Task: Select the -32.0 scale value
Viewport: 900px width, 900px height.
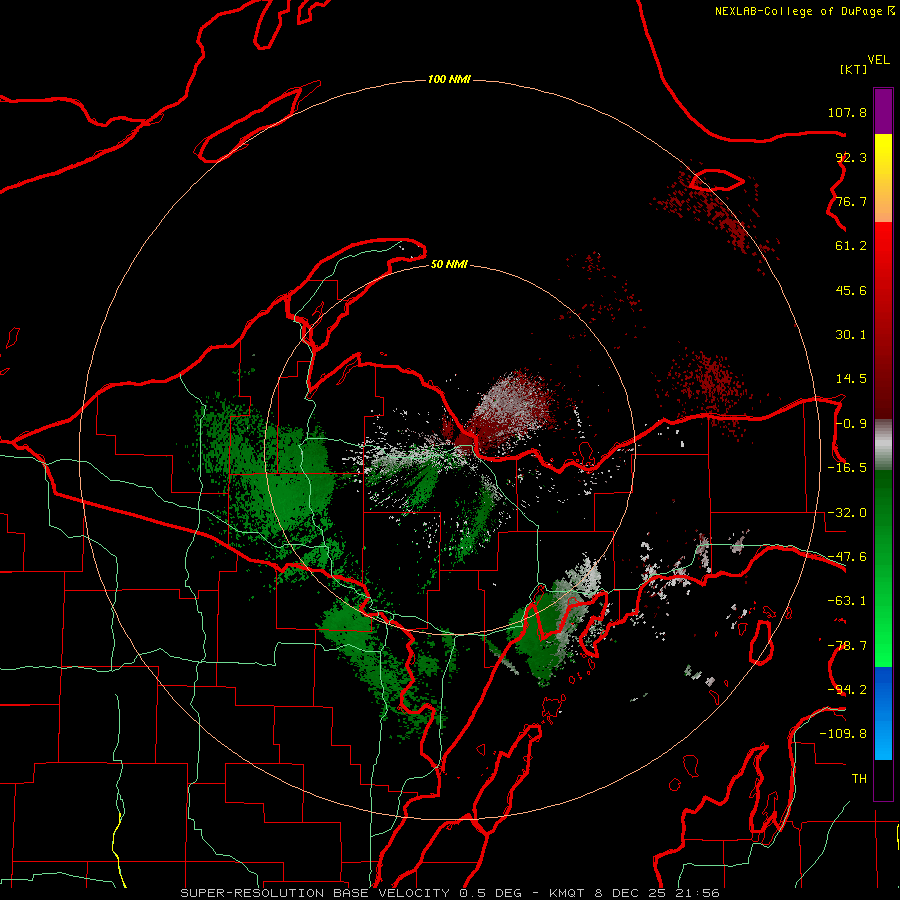Action: coord(847,513)
